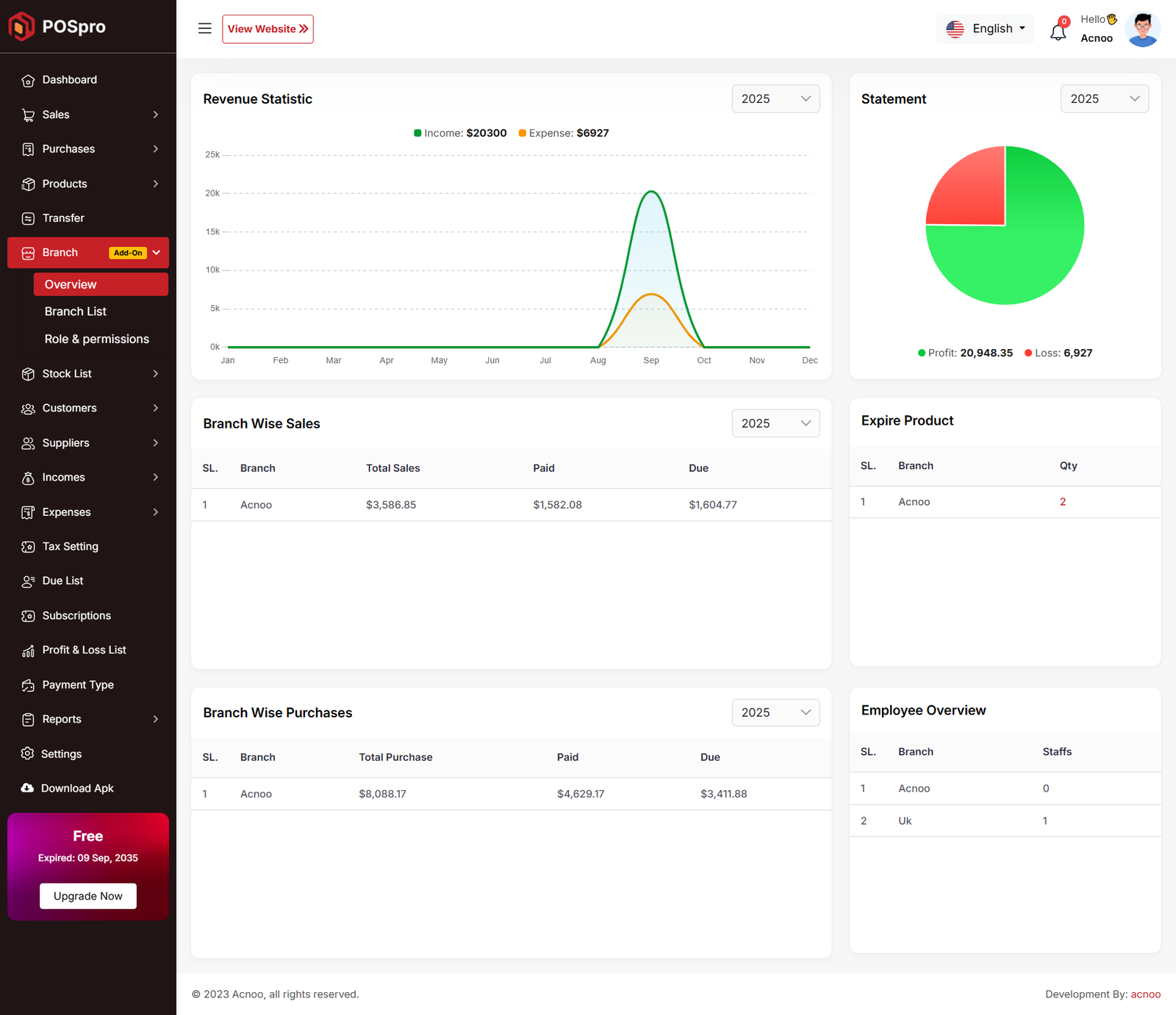
Task: Click the View Website button
Action: coord(268,29)
